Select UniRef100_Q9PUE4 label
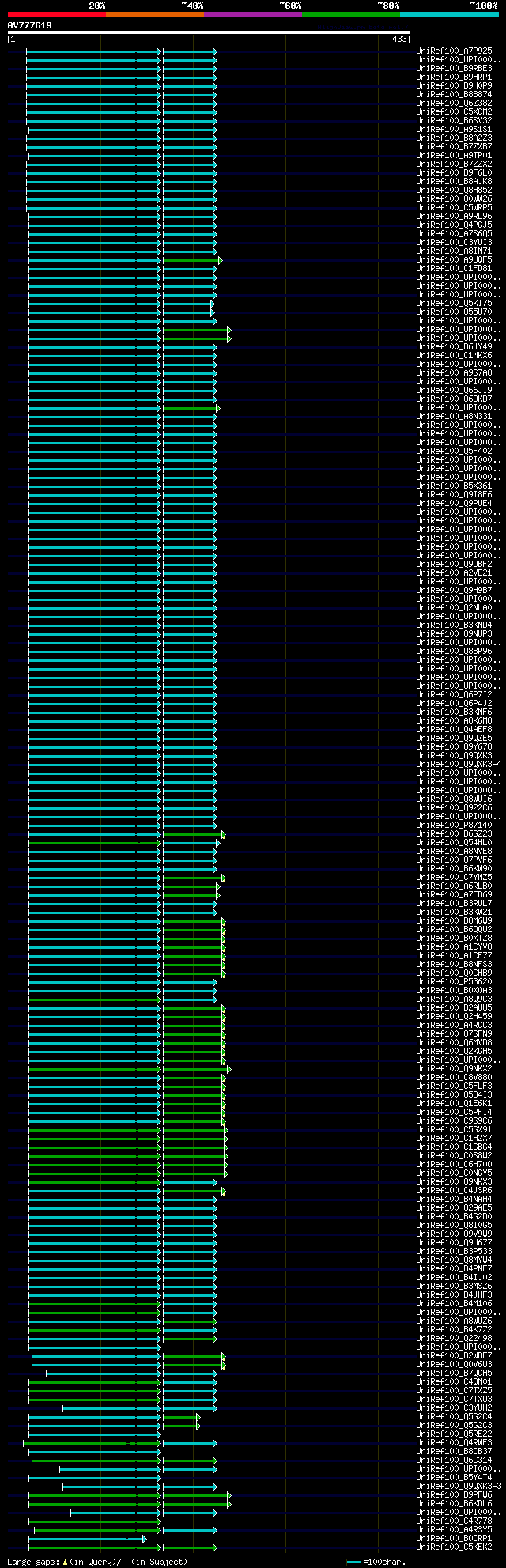 click(454, 503)
